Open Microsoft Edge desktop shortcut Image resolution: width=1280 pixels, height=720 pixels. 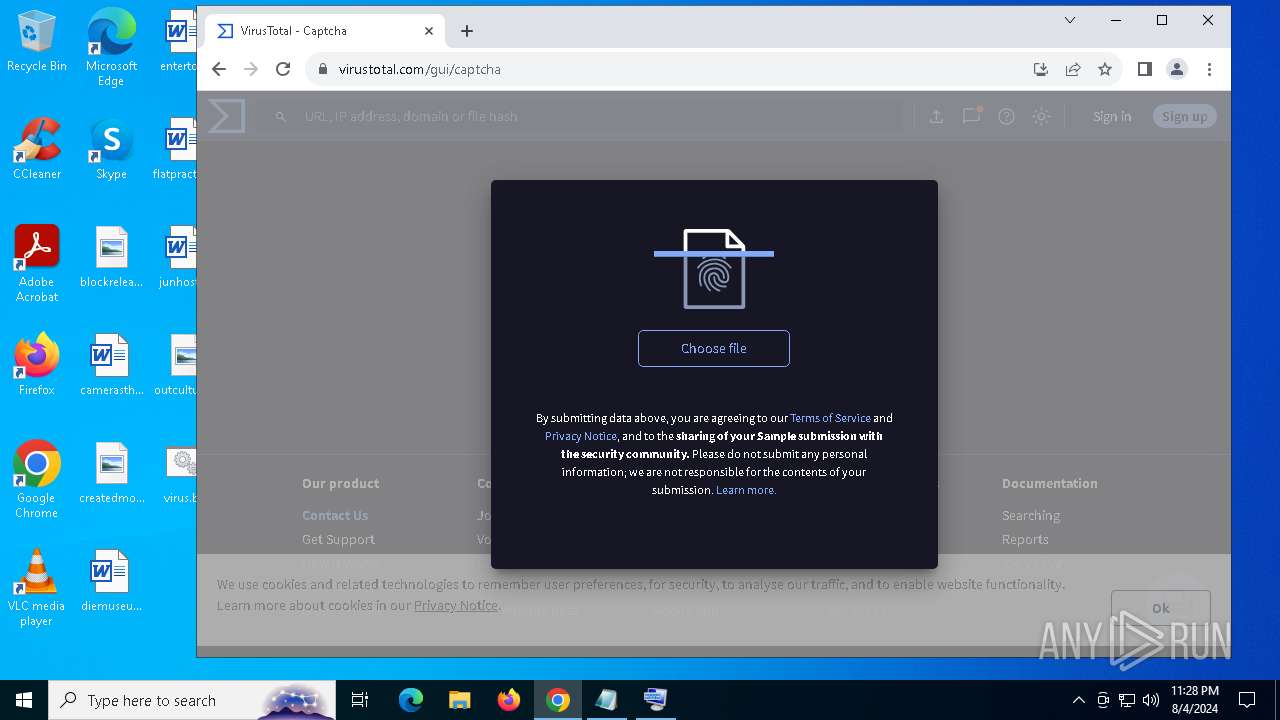[111, 48]
